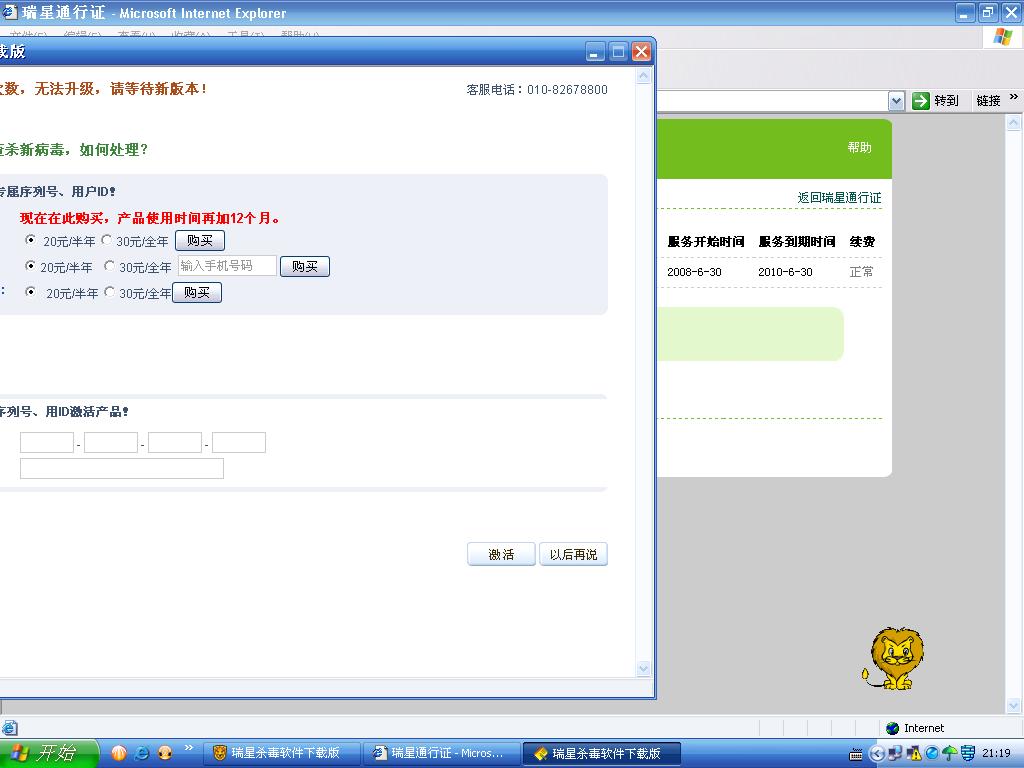Open the 返回瑞星通行证 link

pyautogui.click(x=839, y=198)
